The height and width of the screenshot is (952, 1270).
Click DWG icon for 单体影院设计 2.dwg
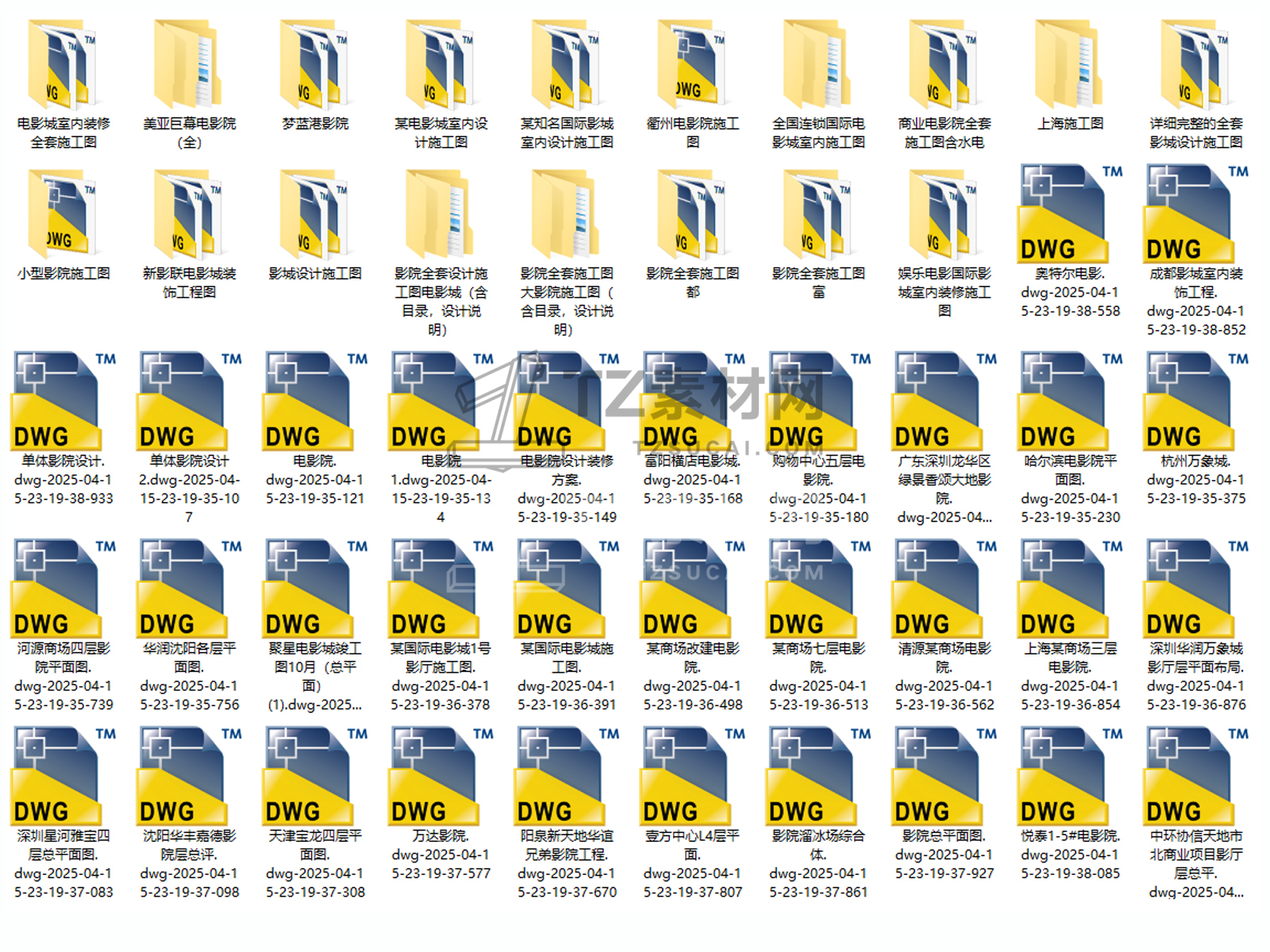pyautogui.click(x=189, y=401)
